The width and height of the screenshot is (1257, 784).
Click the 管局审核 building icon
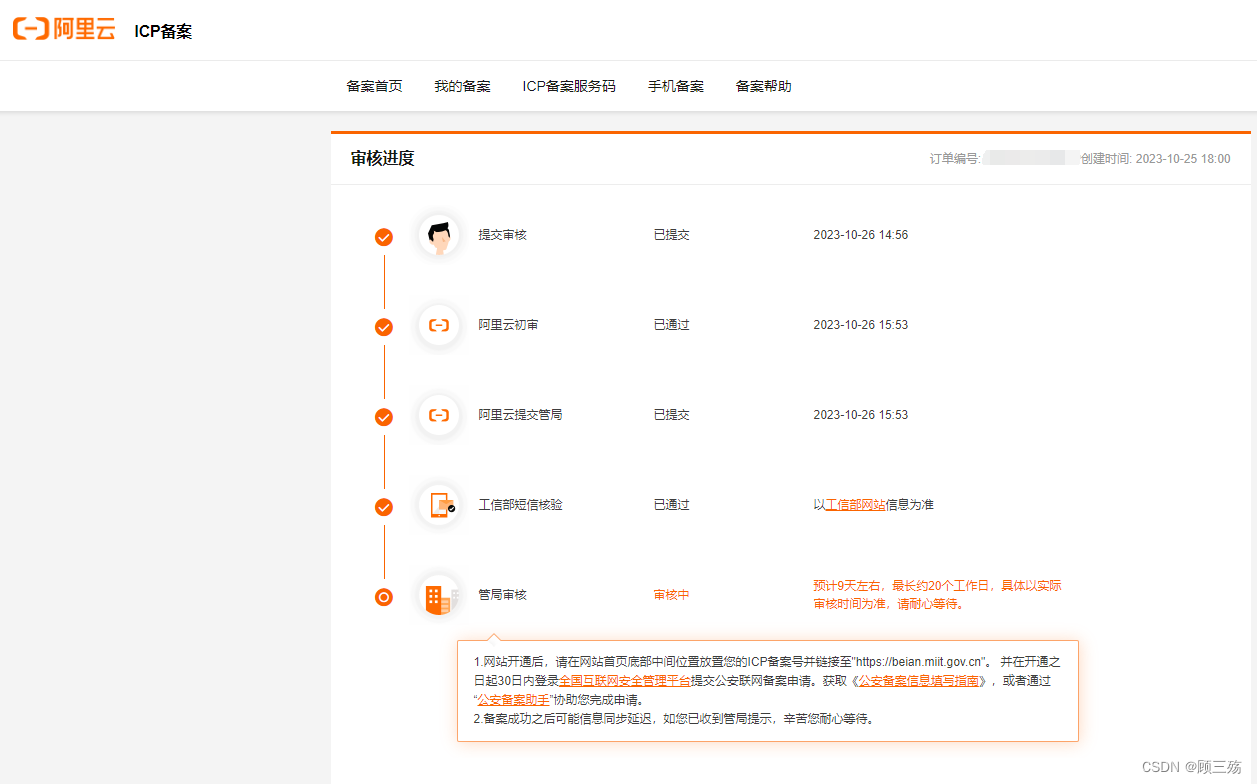pyautogui.click(x=439, y=596)
